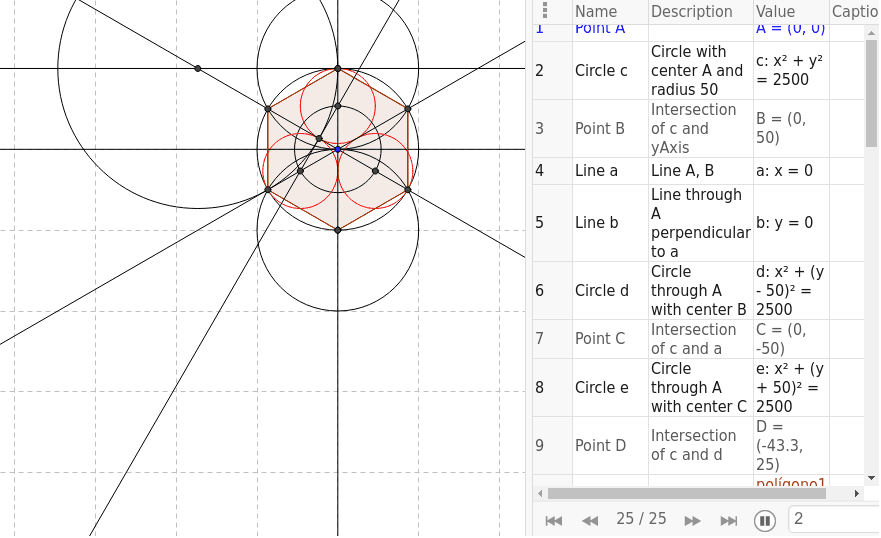The width and height of the screenshot is (881, 538).
Task: Click the animation speed field showing 2
Action: [834, 519]
